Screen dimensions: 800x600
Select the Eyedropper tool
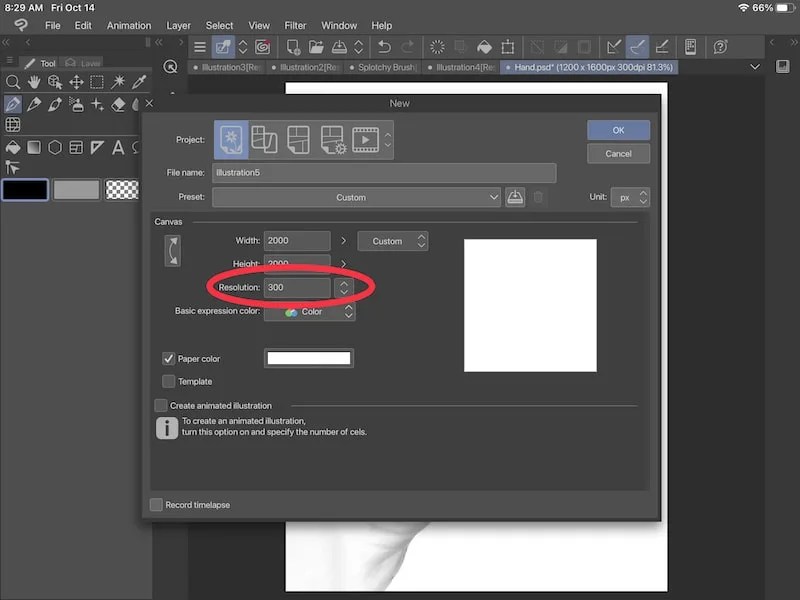click(x=139, y=82)
